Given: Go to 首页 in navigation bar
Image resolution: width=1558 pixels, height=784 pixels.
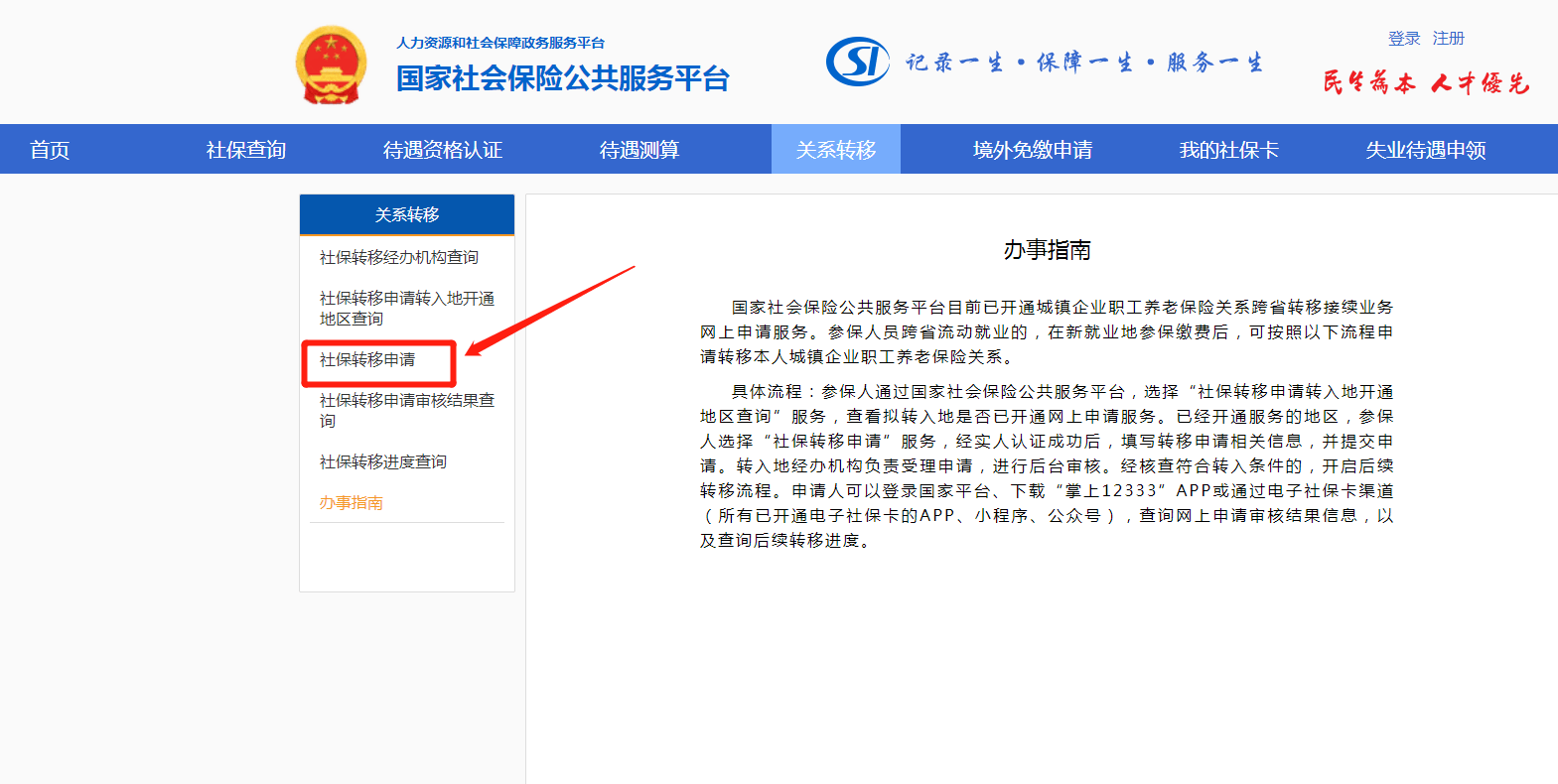Looking at the screenshot, I should (x=50, y=150).
